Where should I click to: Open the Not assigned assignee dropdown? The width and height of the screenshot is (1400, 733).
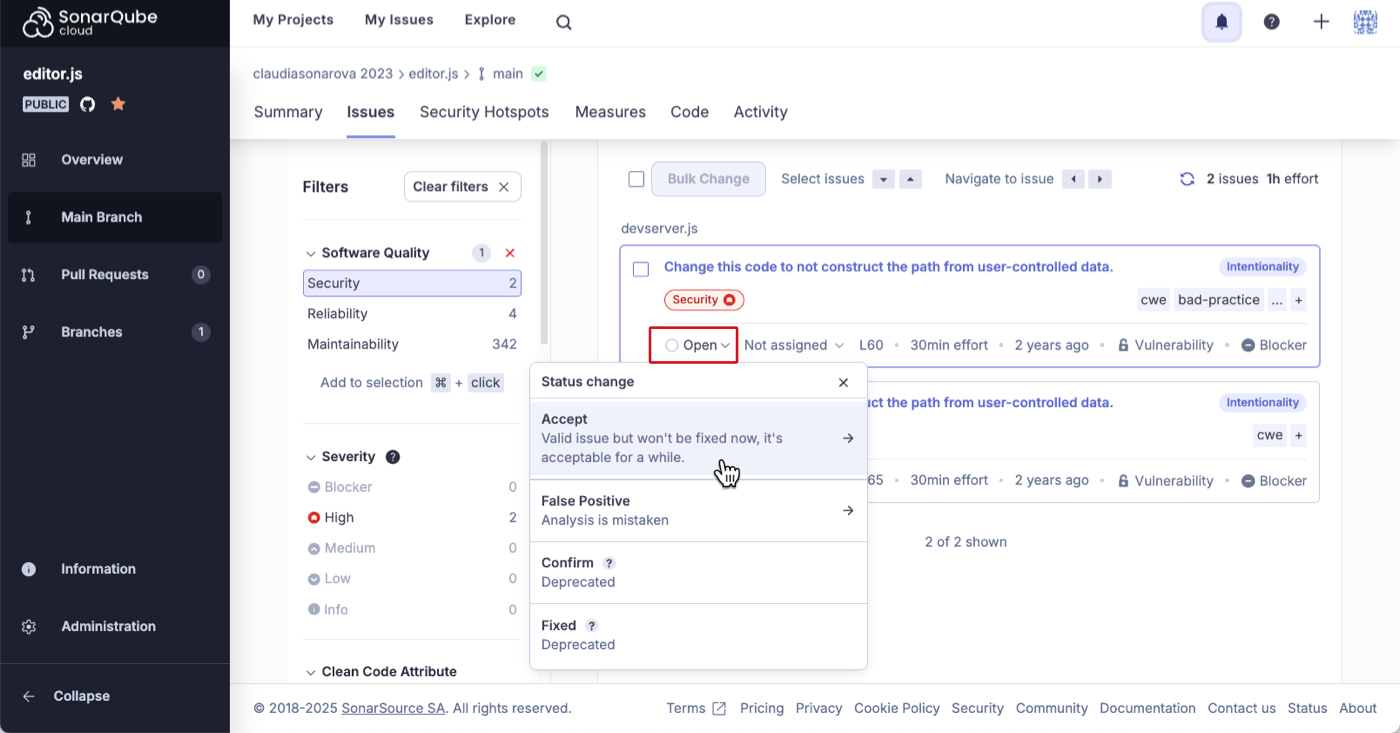click(x=793, y=344)
